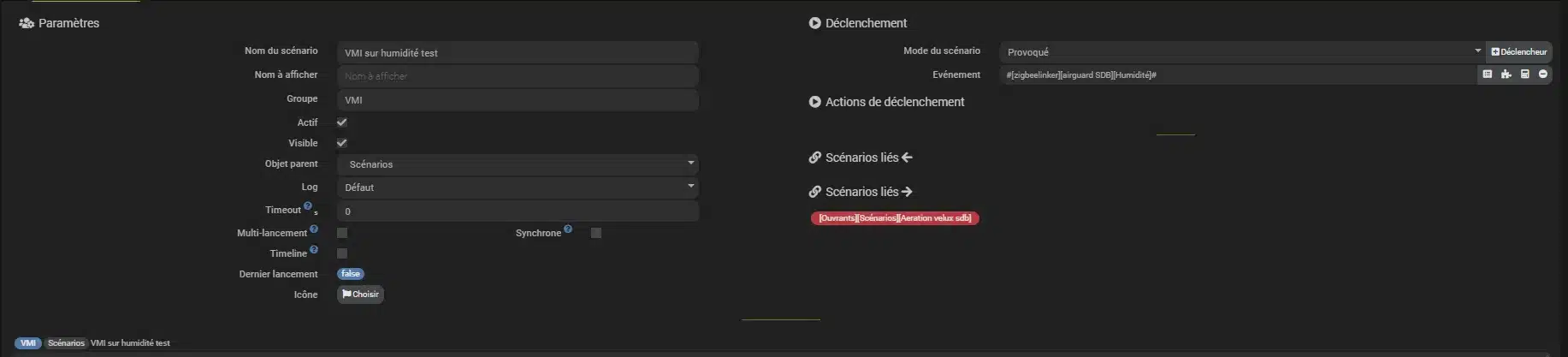Click the calculator icon in Evénement row
The width and height of the screenshot is (1568, 357).
tap(1525, 74)
